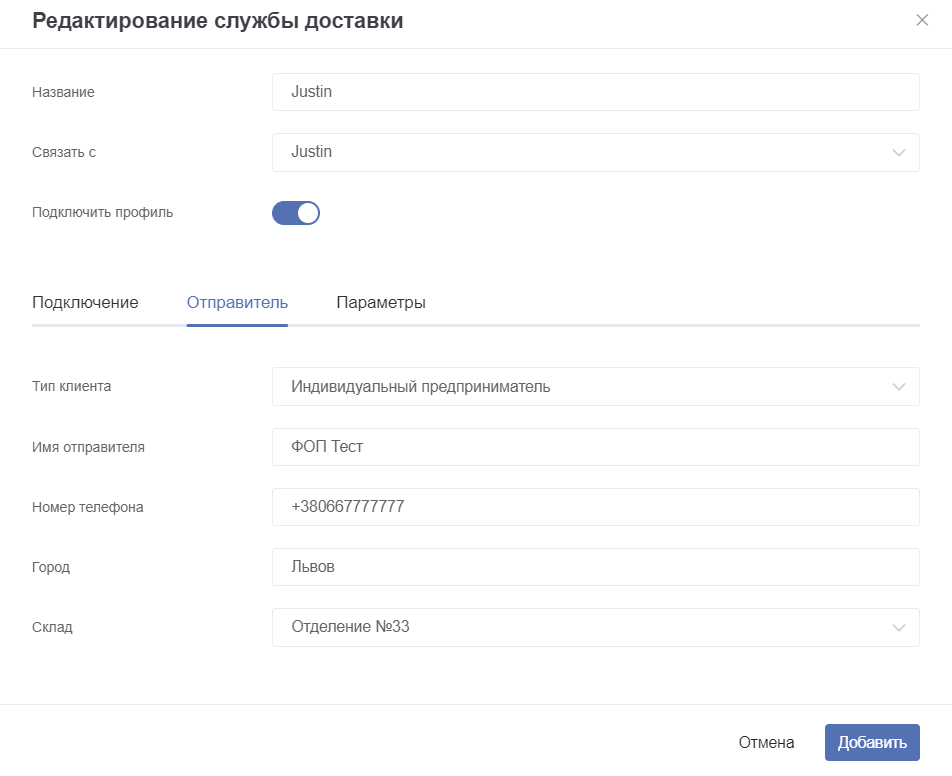This screenshot has height=776, width=952.
Task: Click the Подключить профиль label
Action: point(103,213)
